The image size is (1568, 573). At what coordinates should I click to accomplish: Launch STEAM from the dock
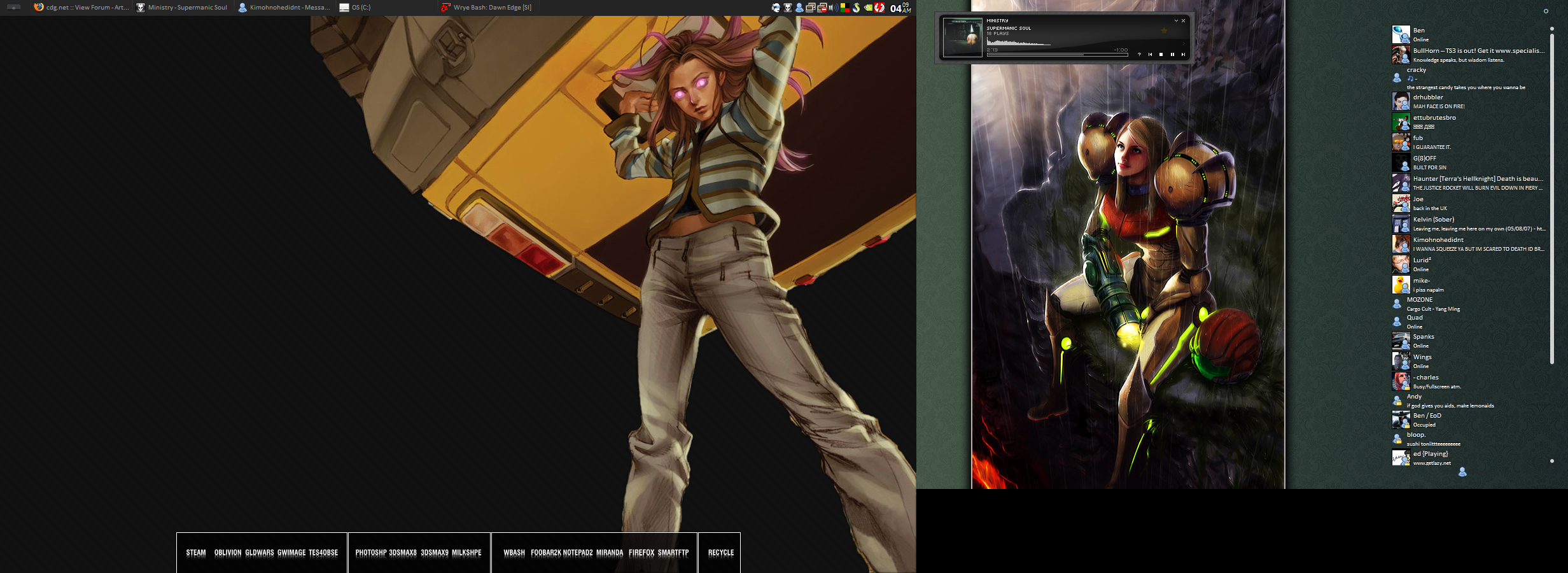[x=196, y=553]
